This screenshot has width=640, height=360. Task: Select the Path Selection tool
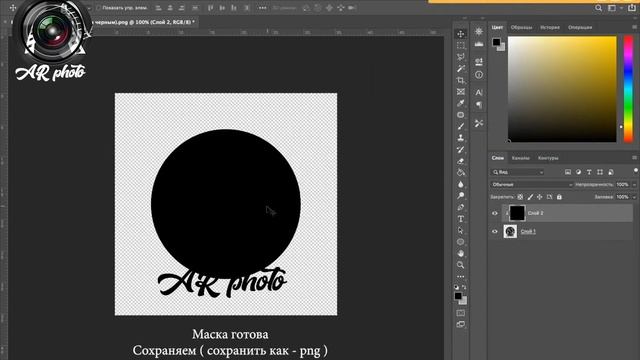pyautogui.click(x=461, y=230)
